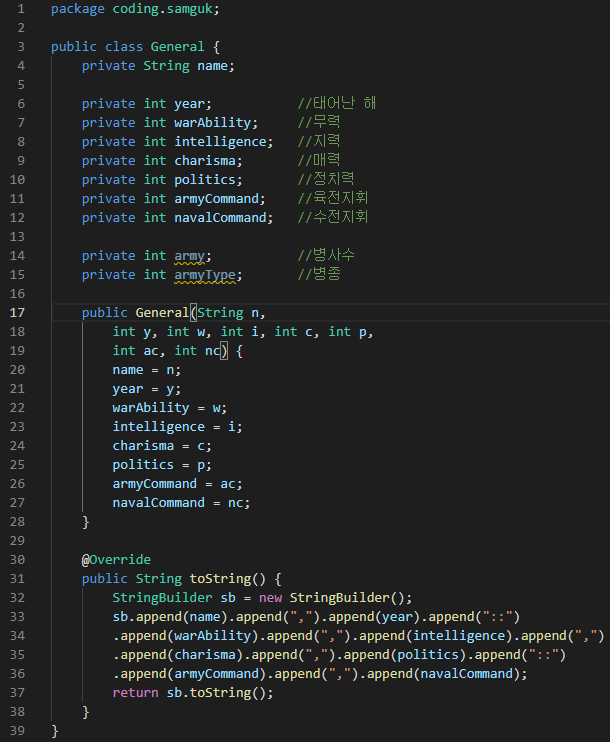The image size is (610, 742).
Task: Click '.append(navalCommand)' on line 36
Action: click(440, 674)
